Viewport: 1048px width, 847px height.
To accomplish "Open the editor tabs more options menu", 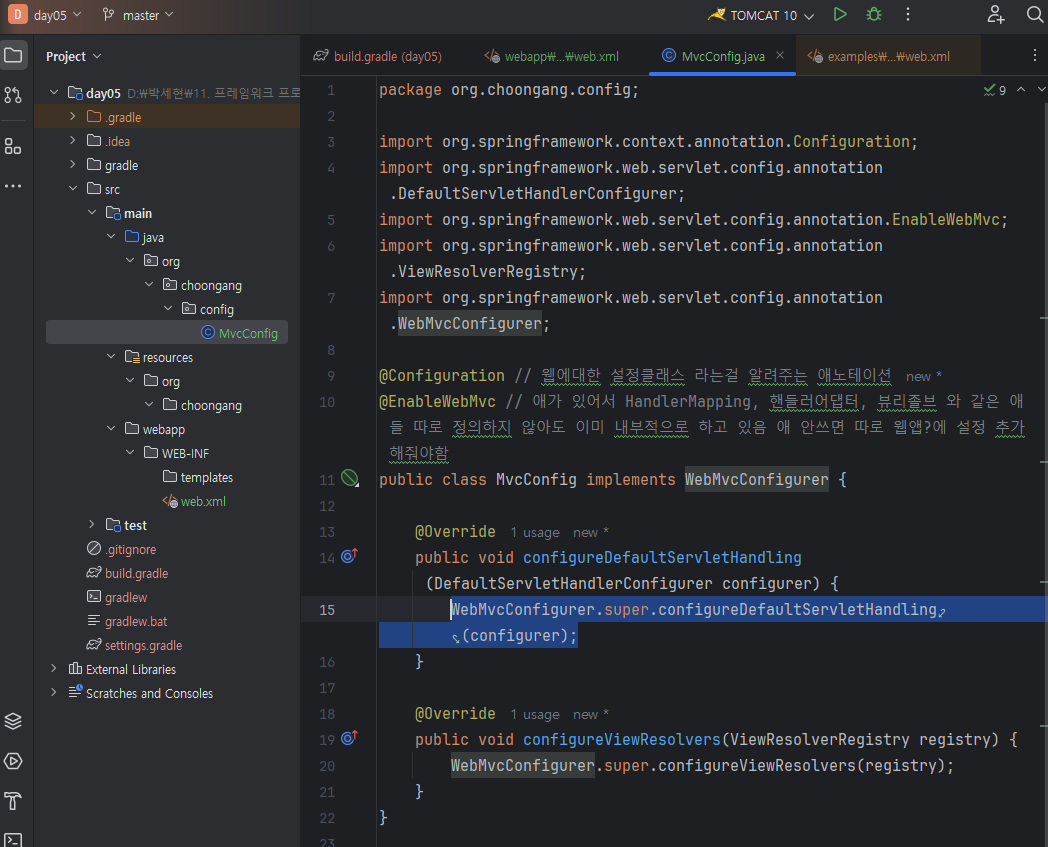I will (1034, 56).
